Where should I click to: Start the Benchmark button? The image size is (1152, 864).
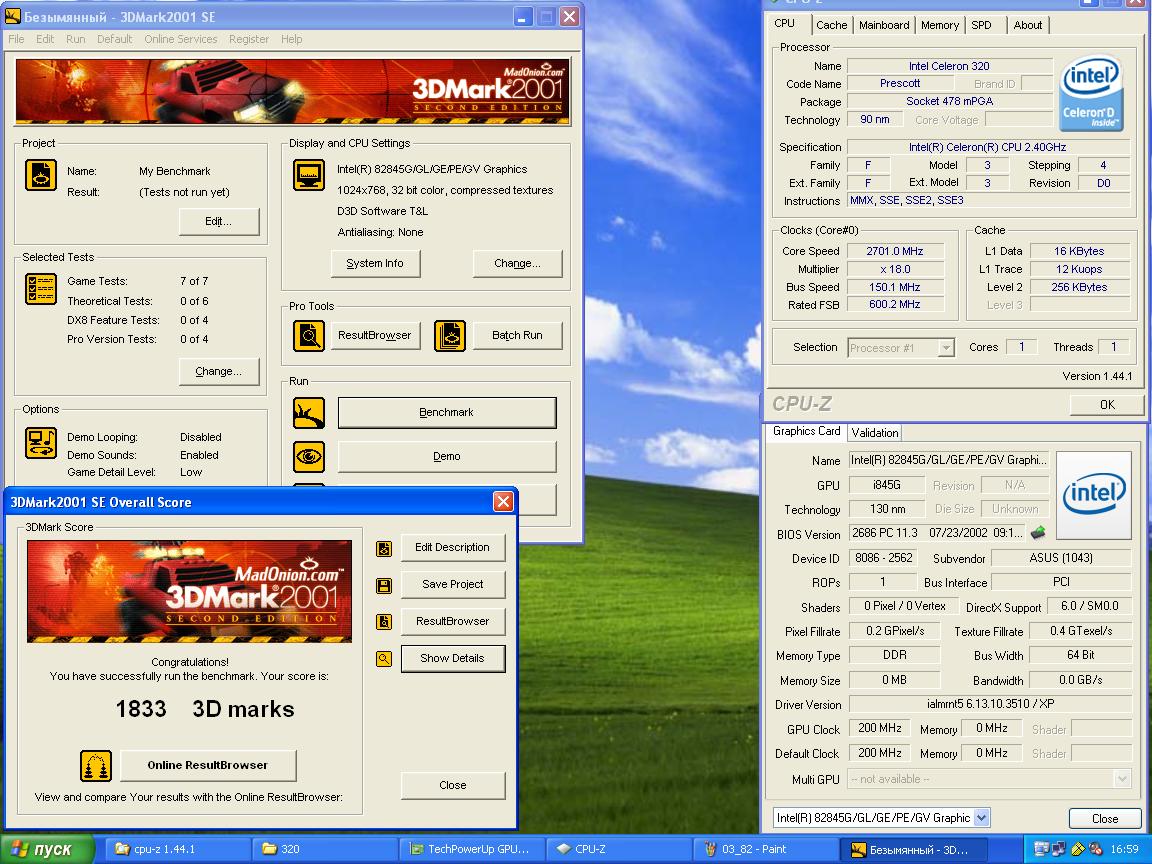(x=447, y=413)
